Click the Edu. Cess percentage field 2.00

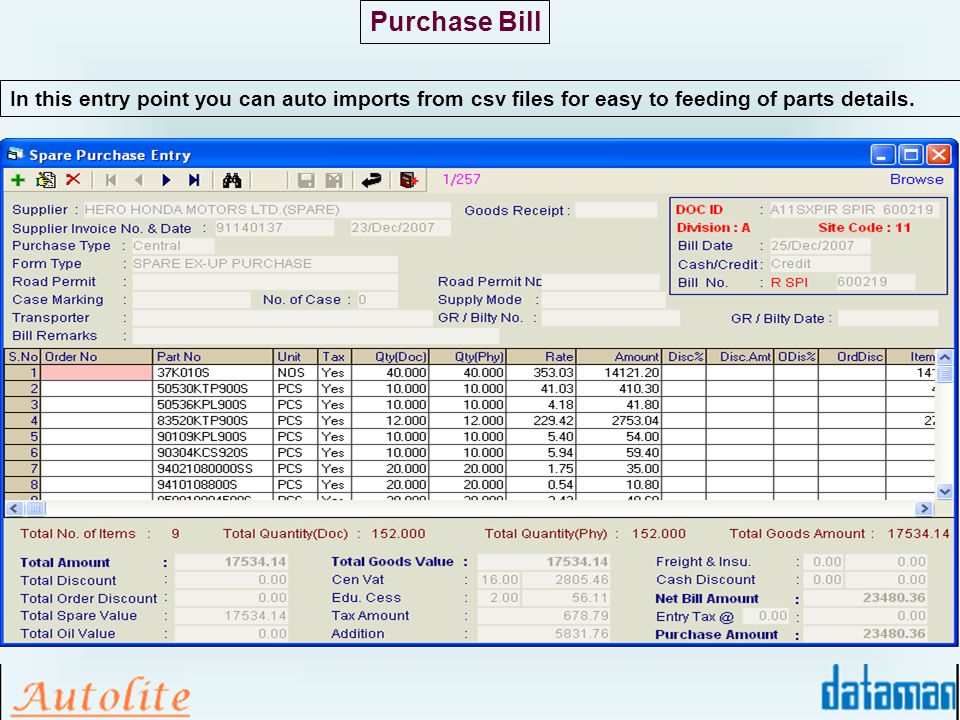(x=498, y=598)
